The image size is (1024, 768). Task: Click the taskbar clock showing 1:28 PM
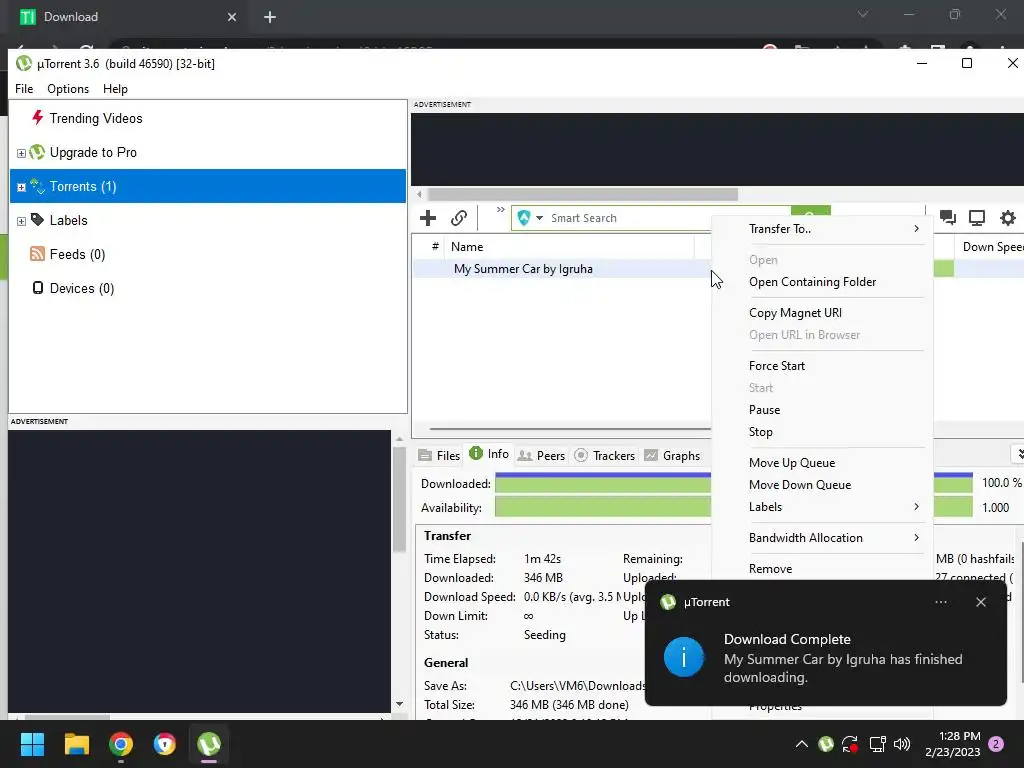click(x=952, y=744)
